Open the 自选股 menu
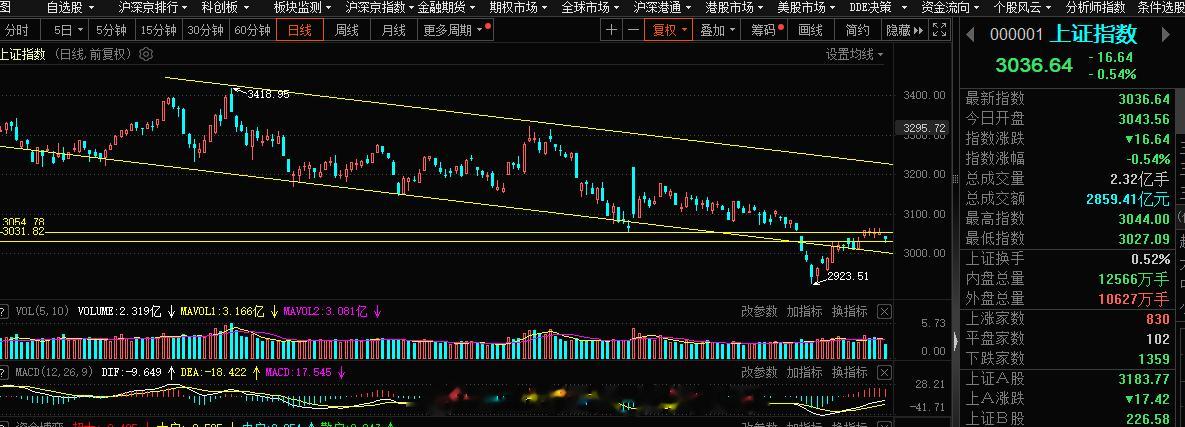The height and width of the screenshot is (427, 1185). point(70,8)
